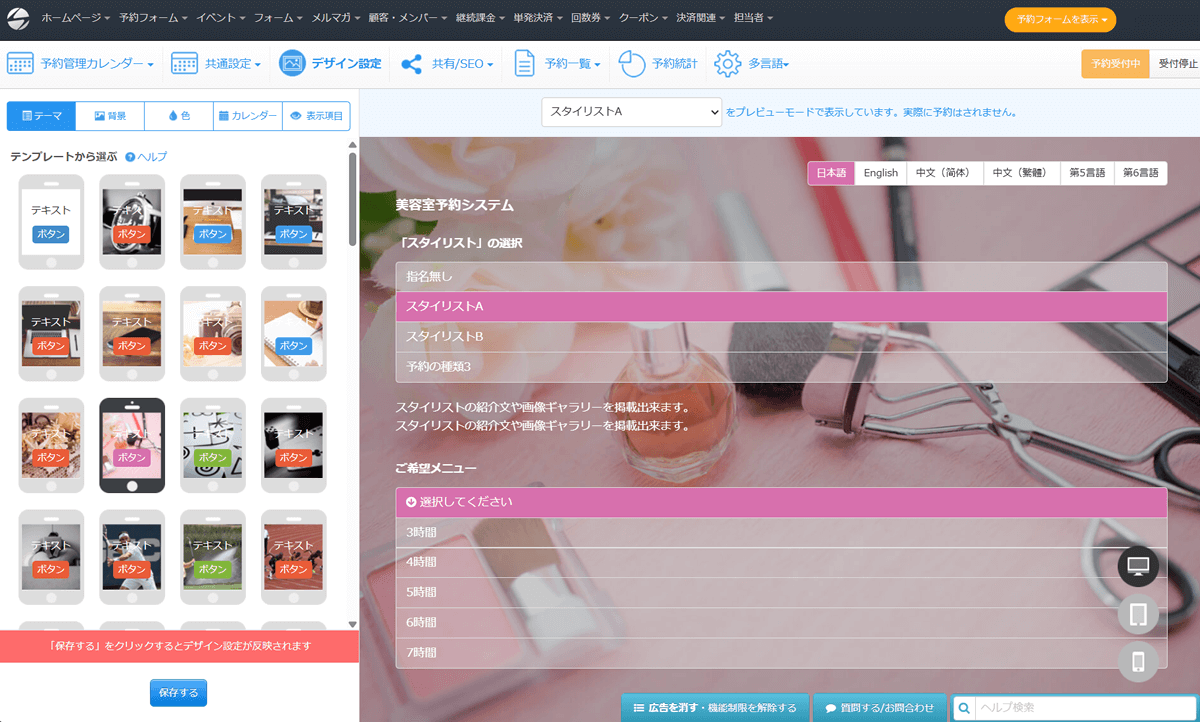Open the スタイリストA preview dropdown
1200x722 pixels.
(631, 112)
